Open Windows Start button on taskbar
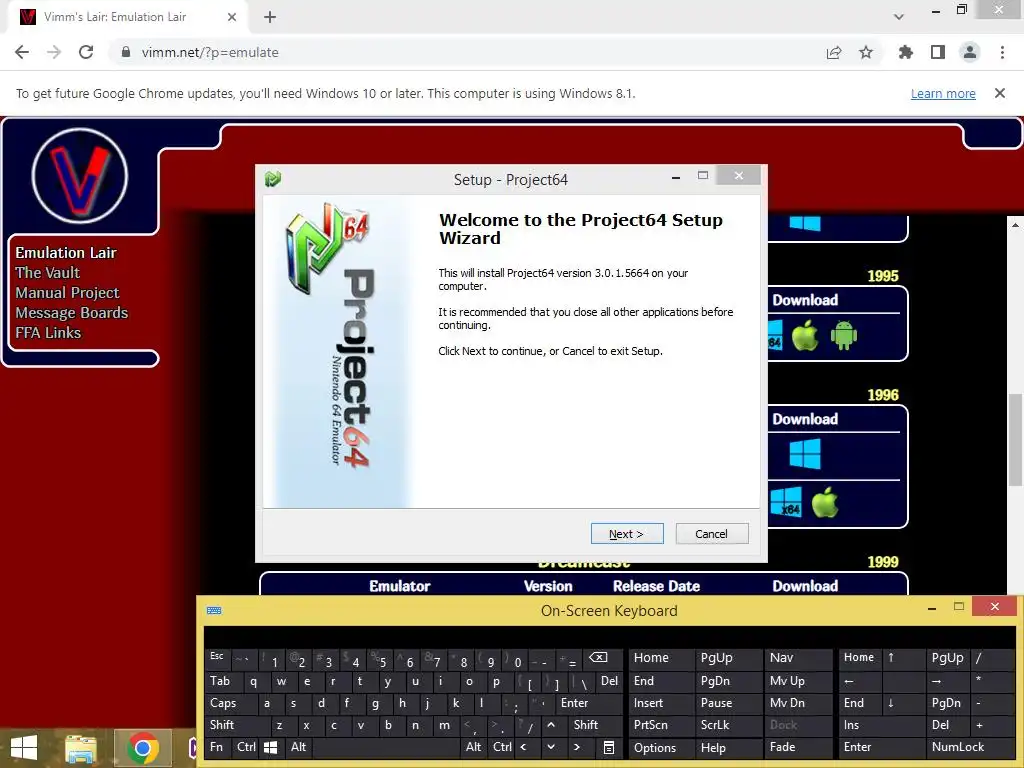Screen dimensions: 1024x768 (24, 748)
